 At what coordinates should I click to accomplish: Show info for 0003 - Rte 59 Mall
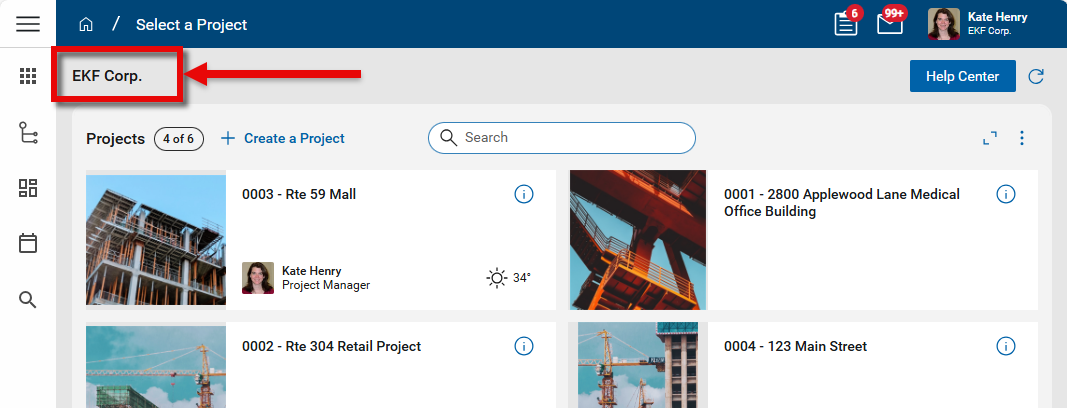pyautogui.click(x=523, y=194)
